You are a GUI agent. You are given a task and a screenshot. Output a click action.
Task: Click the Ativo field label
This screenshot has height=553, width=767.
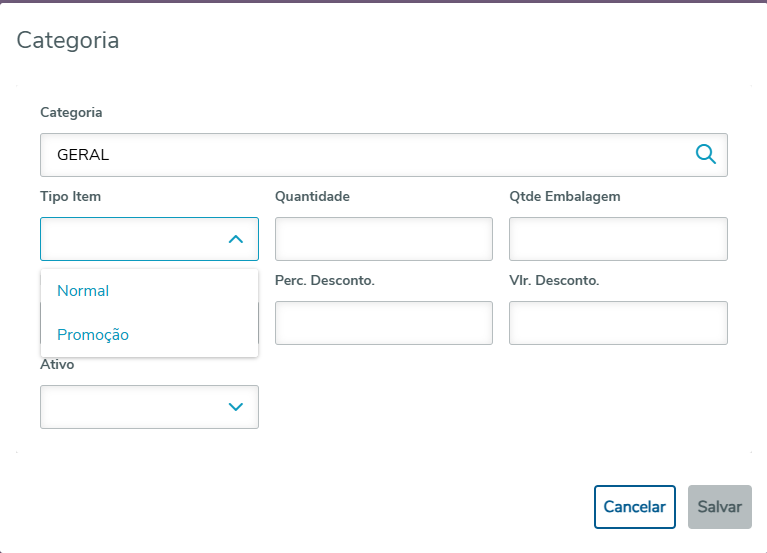(57, 365)
